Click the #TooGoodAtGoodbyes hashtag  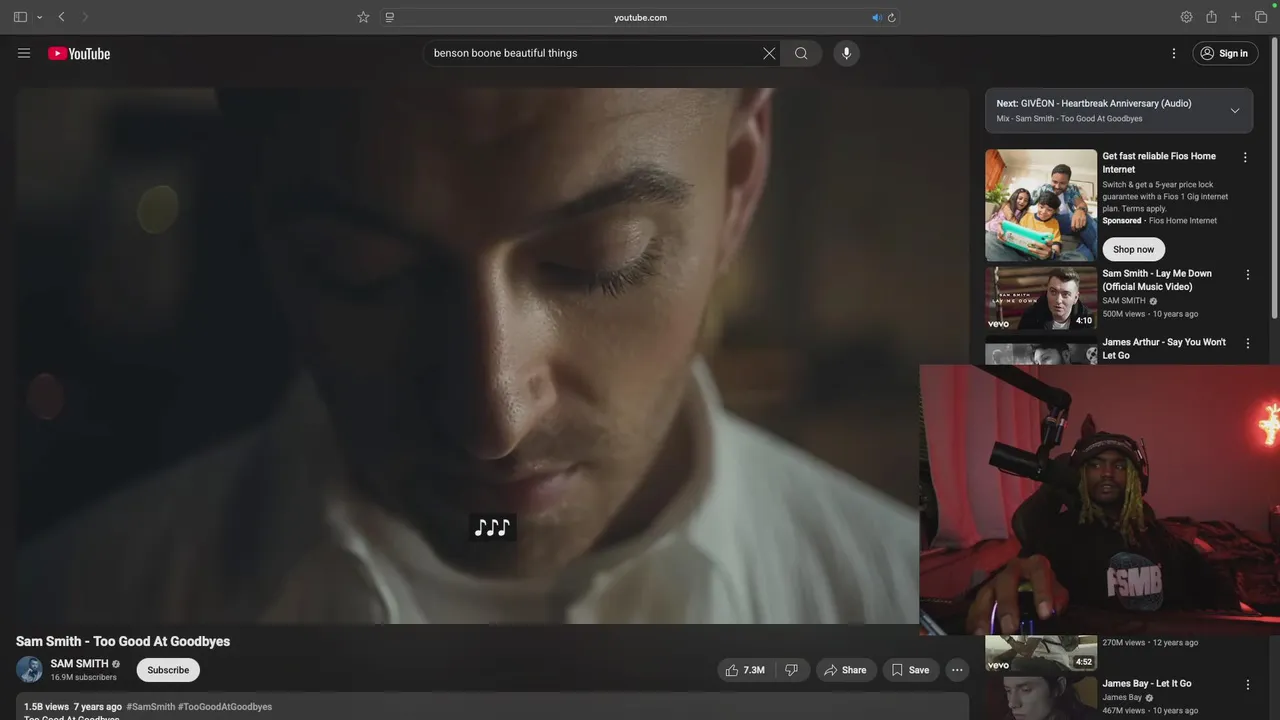tap(225, 707)
